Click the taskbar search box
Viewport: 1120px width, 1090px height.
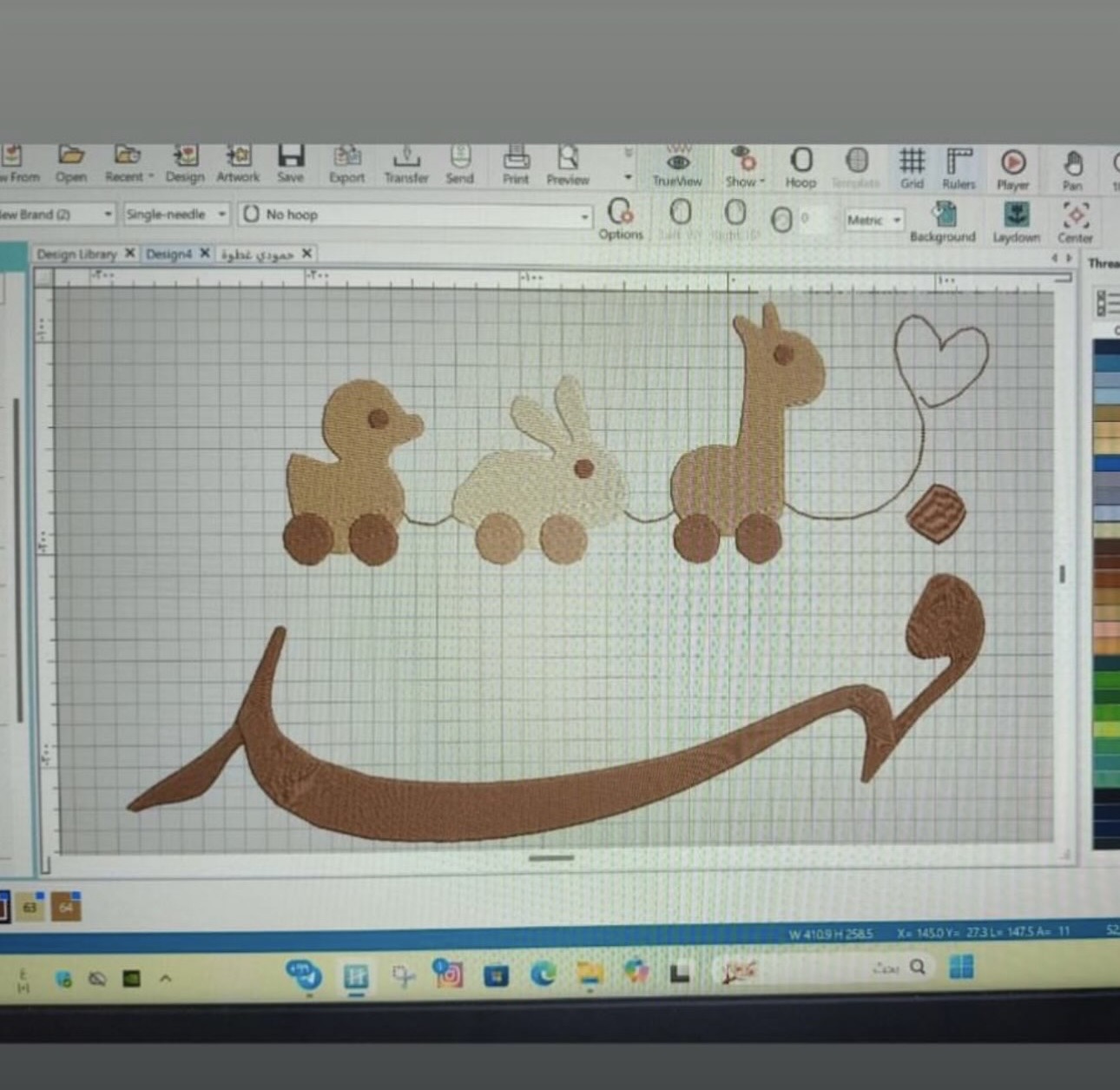point(823,968)
